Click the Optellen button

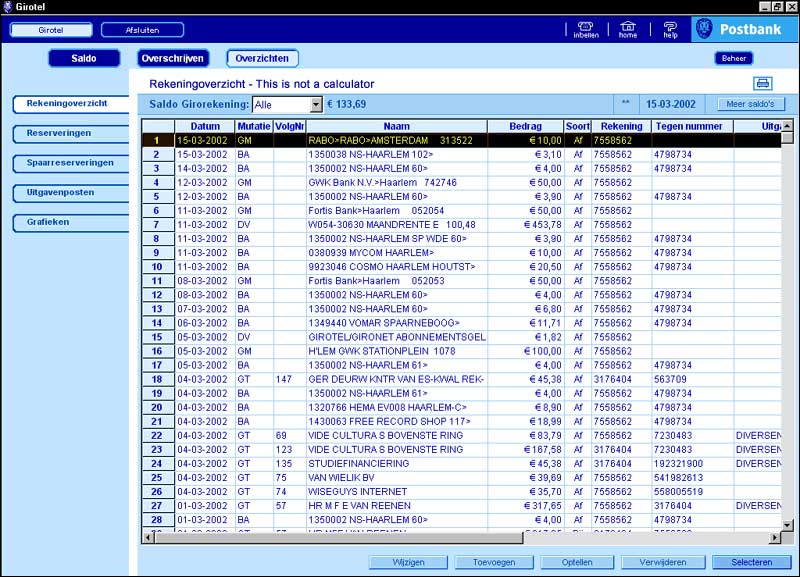pos(577,562)
